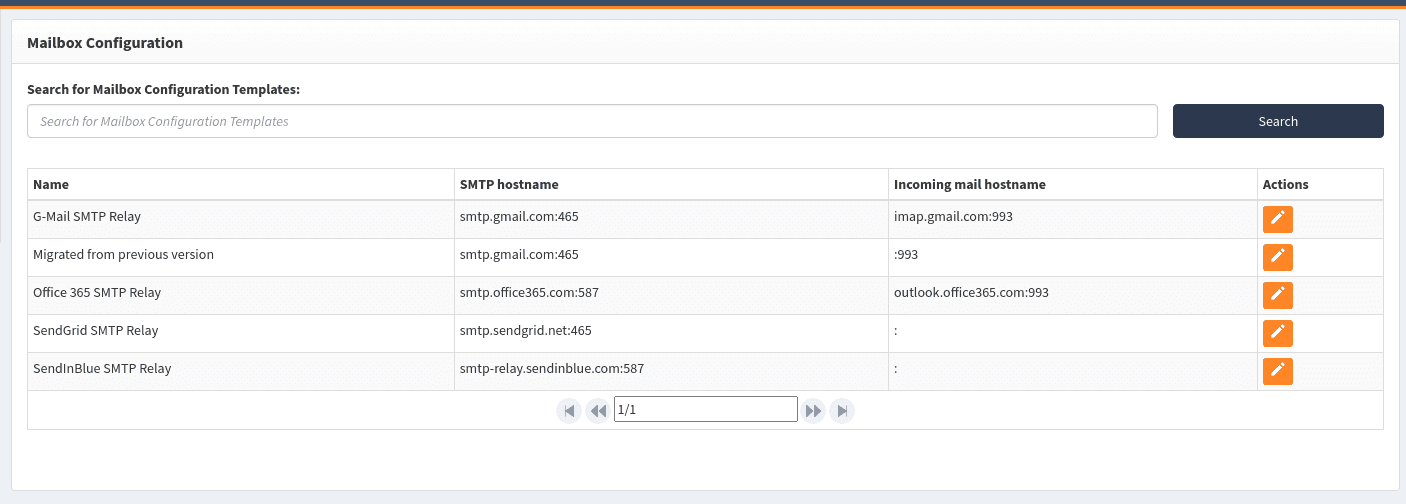Viewport: 1406px width, 504px height.
Task: Focus the Mailbox Configuration Templates search field
Action: click(592, 121)
